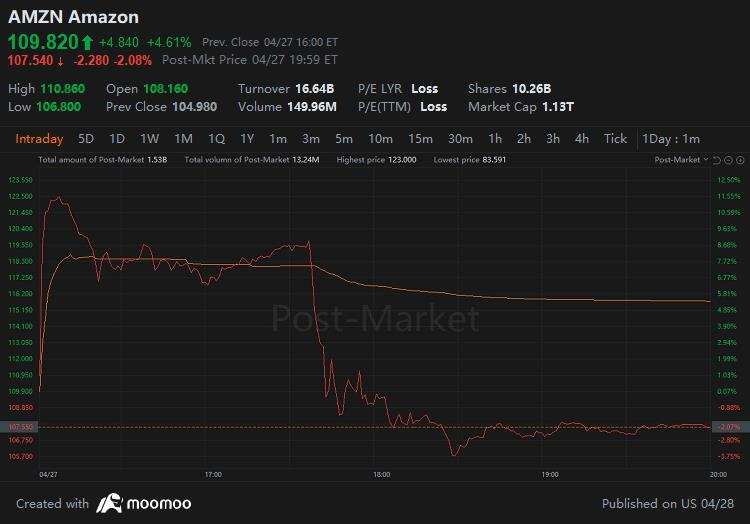This screenshot has height=524, width=750.
Task: Click the Low value 106.800
Action: coord(59,107)
